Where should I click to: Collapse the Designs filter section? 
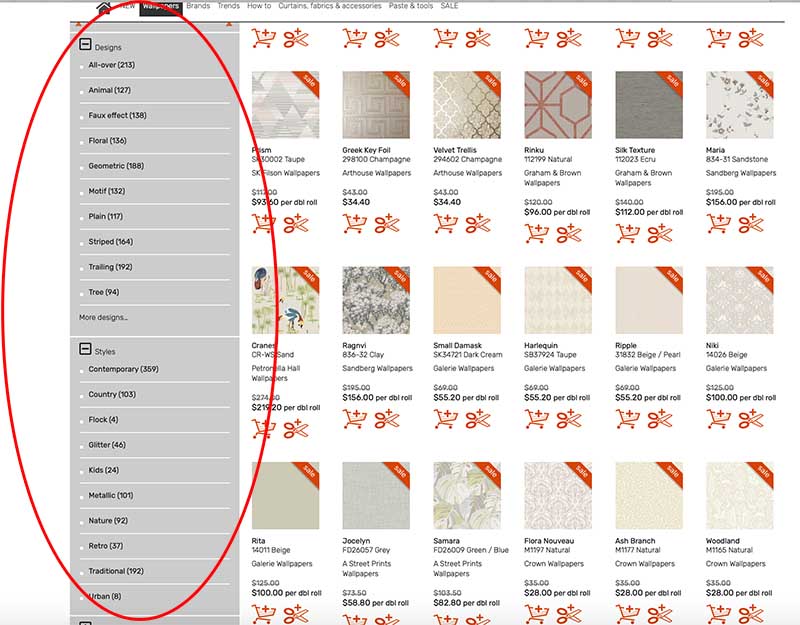(x=85, y=45)
